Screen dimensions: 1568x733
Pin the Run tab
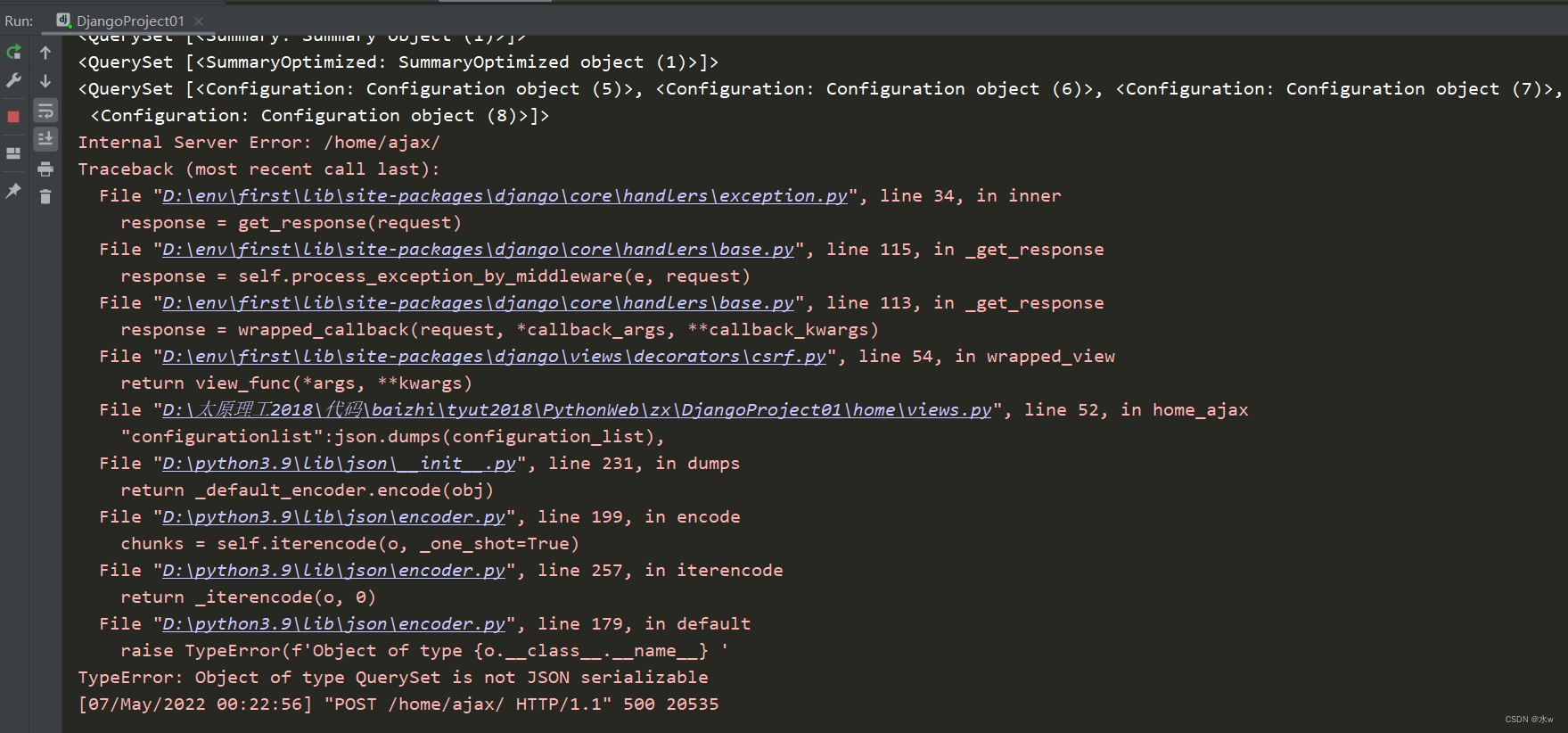point(13,190)
